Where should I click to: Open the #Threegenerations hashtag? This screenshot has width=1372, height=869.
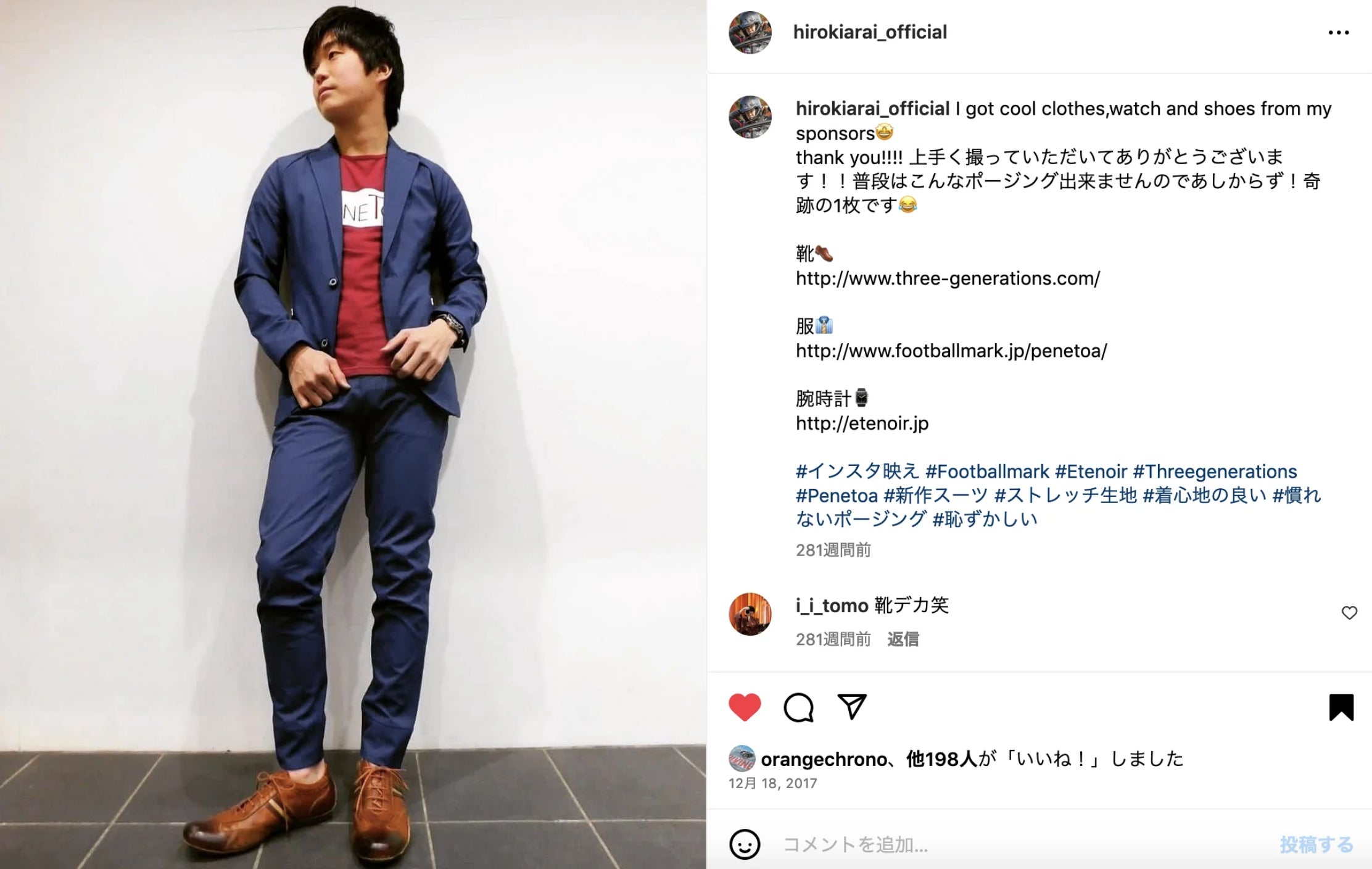coord(1215,472)
